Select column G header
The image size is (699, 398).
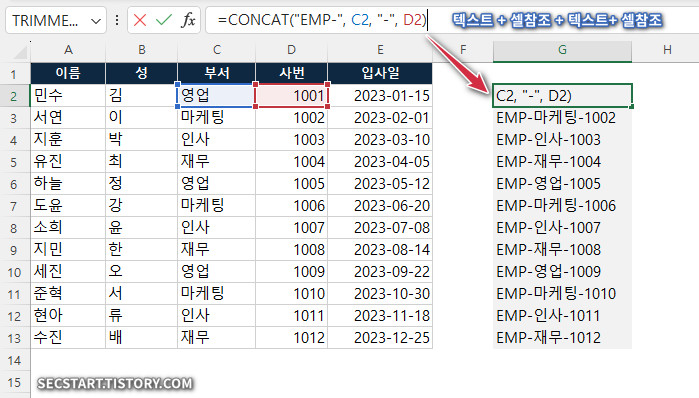click(x=562, y=50)
